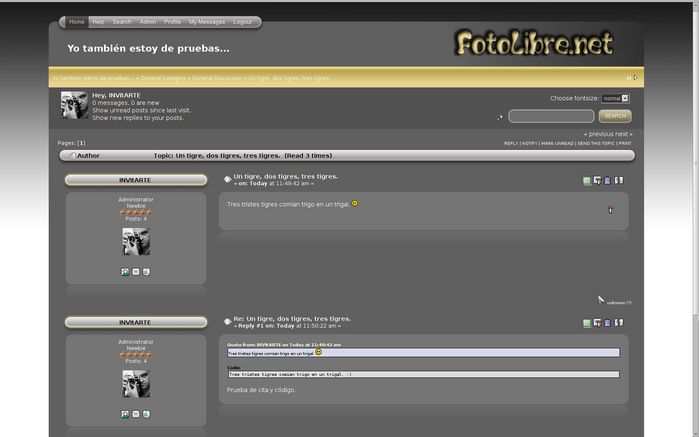
Task: Open the 'Choose fontsize' dropdown
Action: pos(615,98)
